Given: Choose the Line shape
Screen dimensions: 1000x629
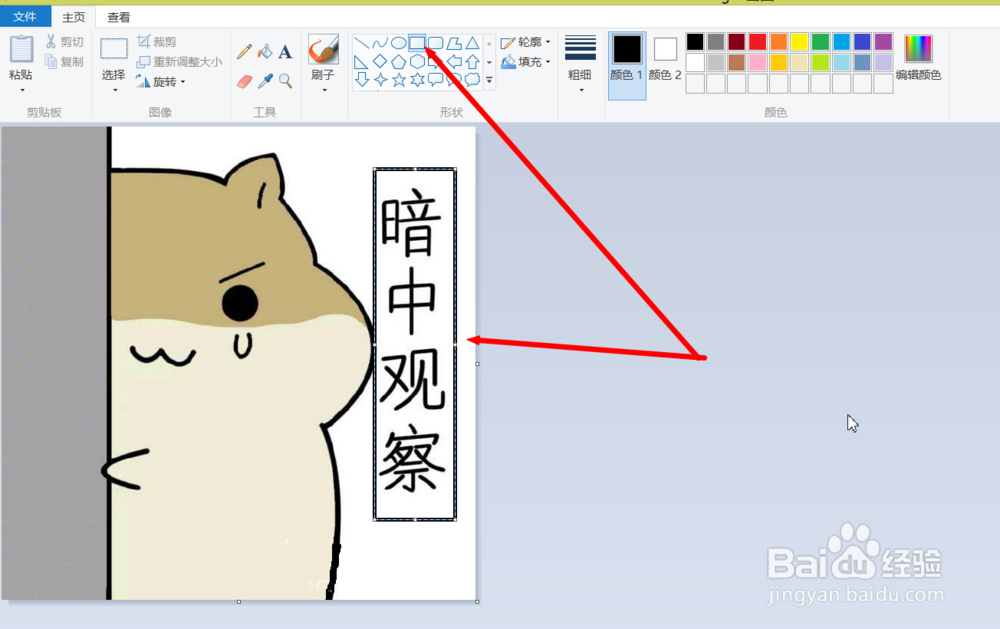Looking at the screenshot, I should coord(362,43).
